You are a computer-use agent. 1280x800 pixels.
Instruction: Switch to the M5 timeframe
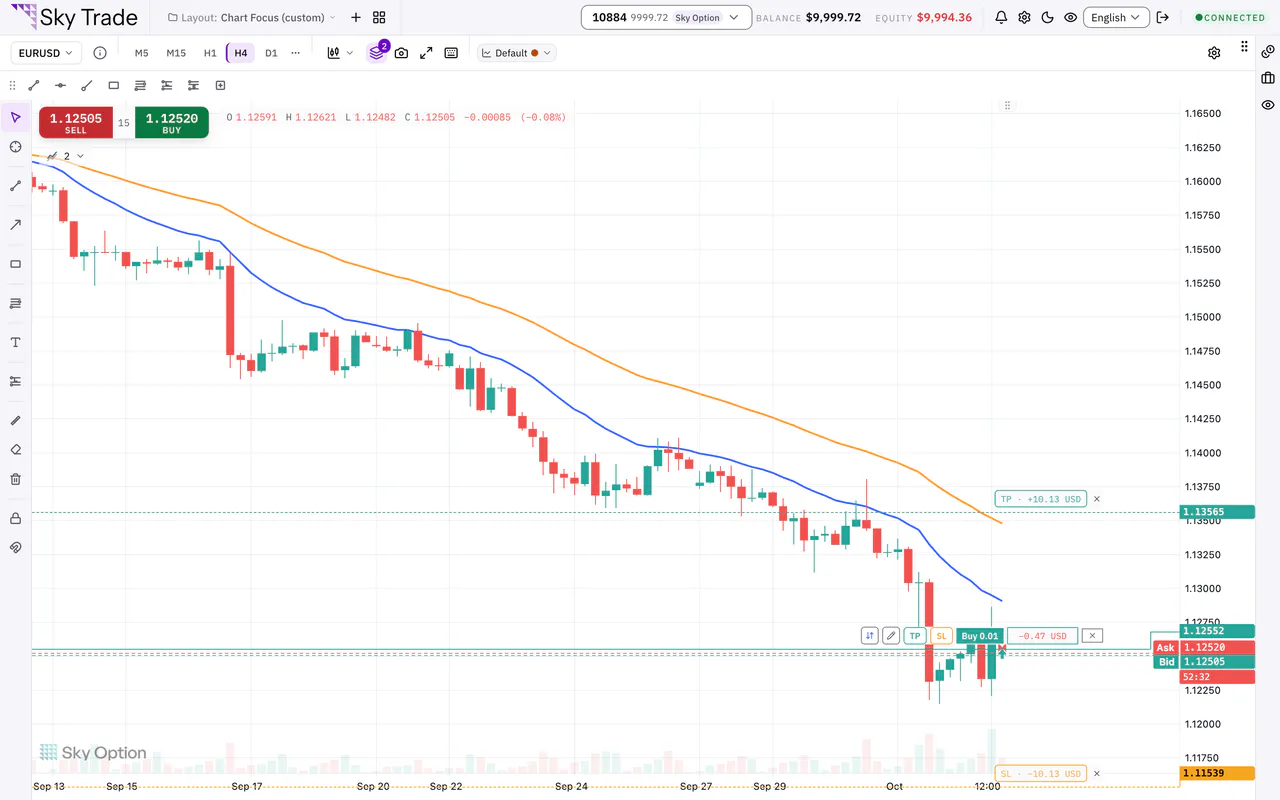pyautogui.click(x=142, y=53)
